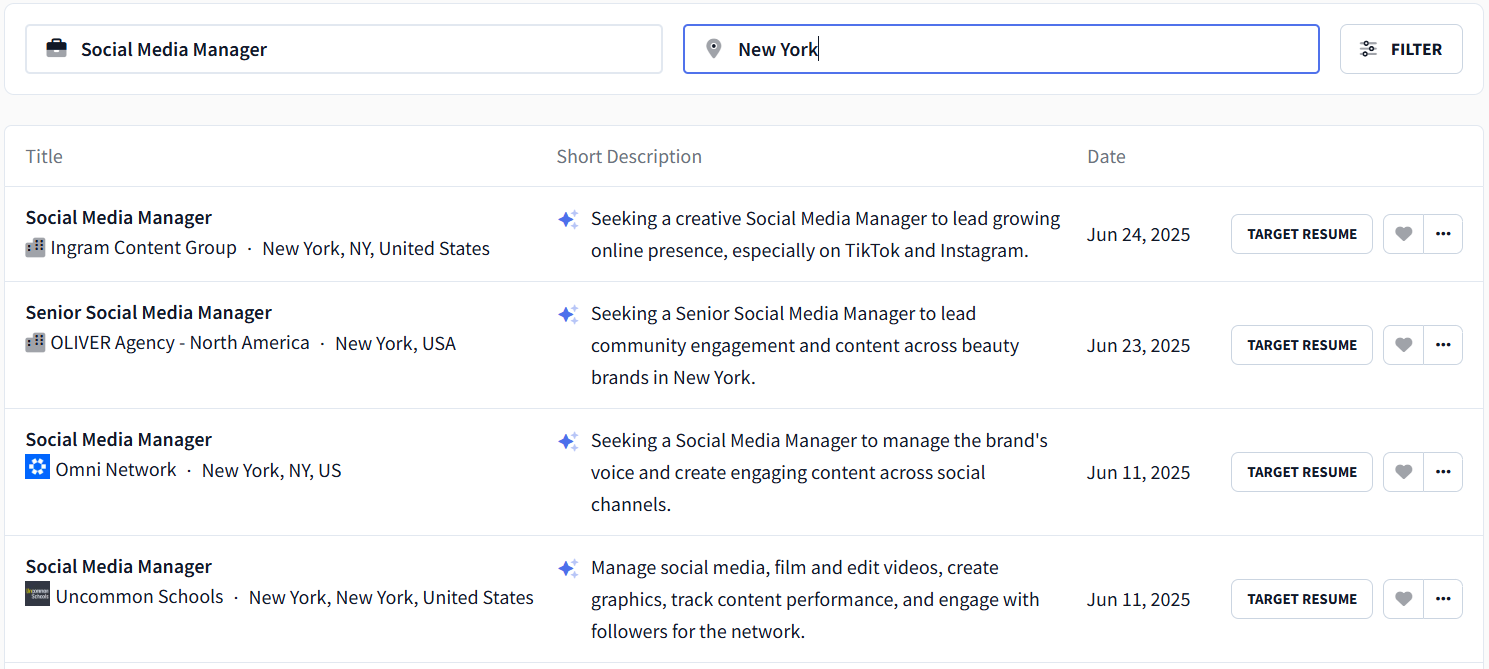Image resolution: width=1489 pixels, height=669 pixels.
Task: Heart the Omni Network job posting
Action: [x=1403, y=471]
